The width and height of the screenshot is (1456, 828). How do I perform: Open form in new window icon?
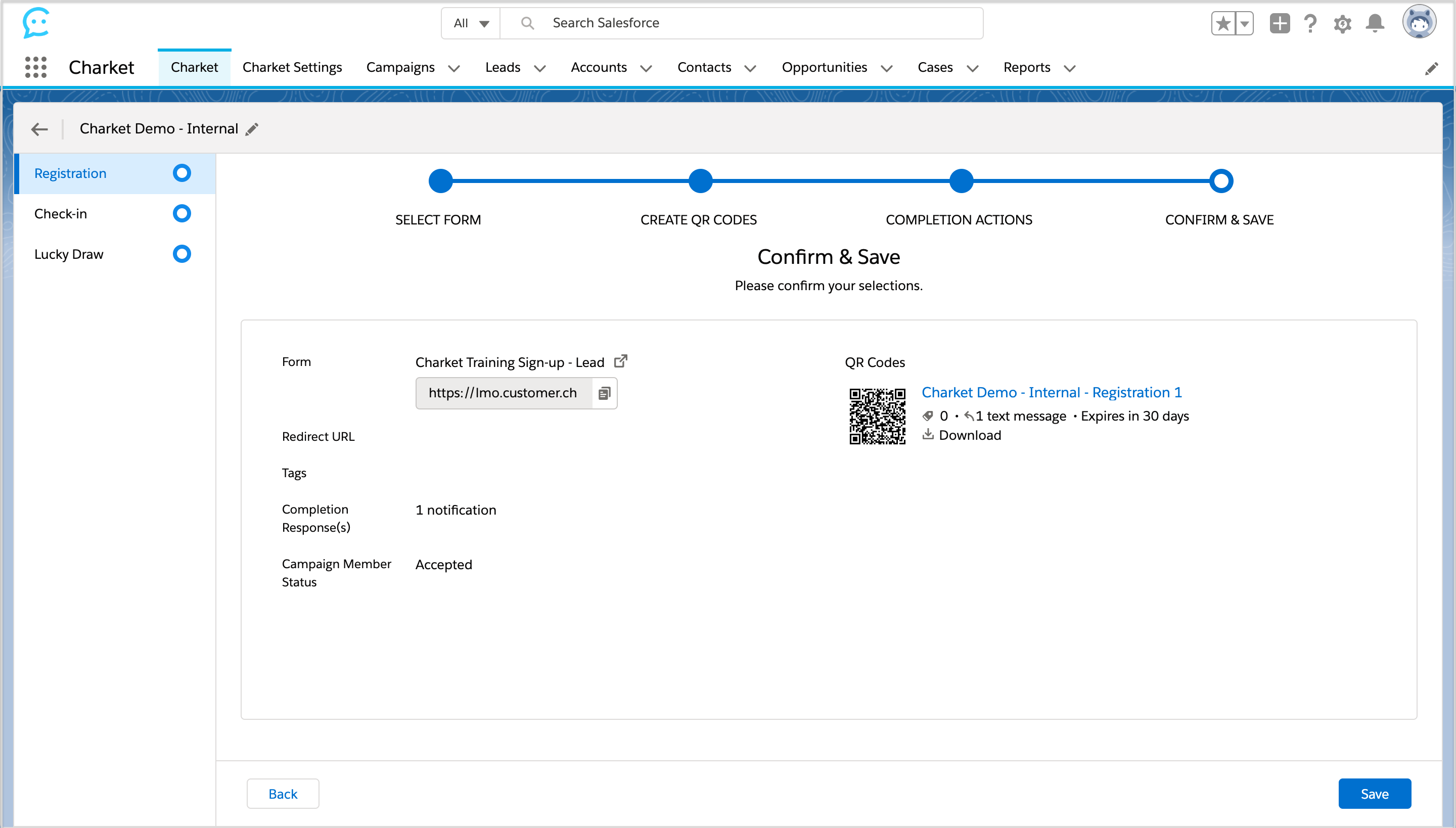620,361
